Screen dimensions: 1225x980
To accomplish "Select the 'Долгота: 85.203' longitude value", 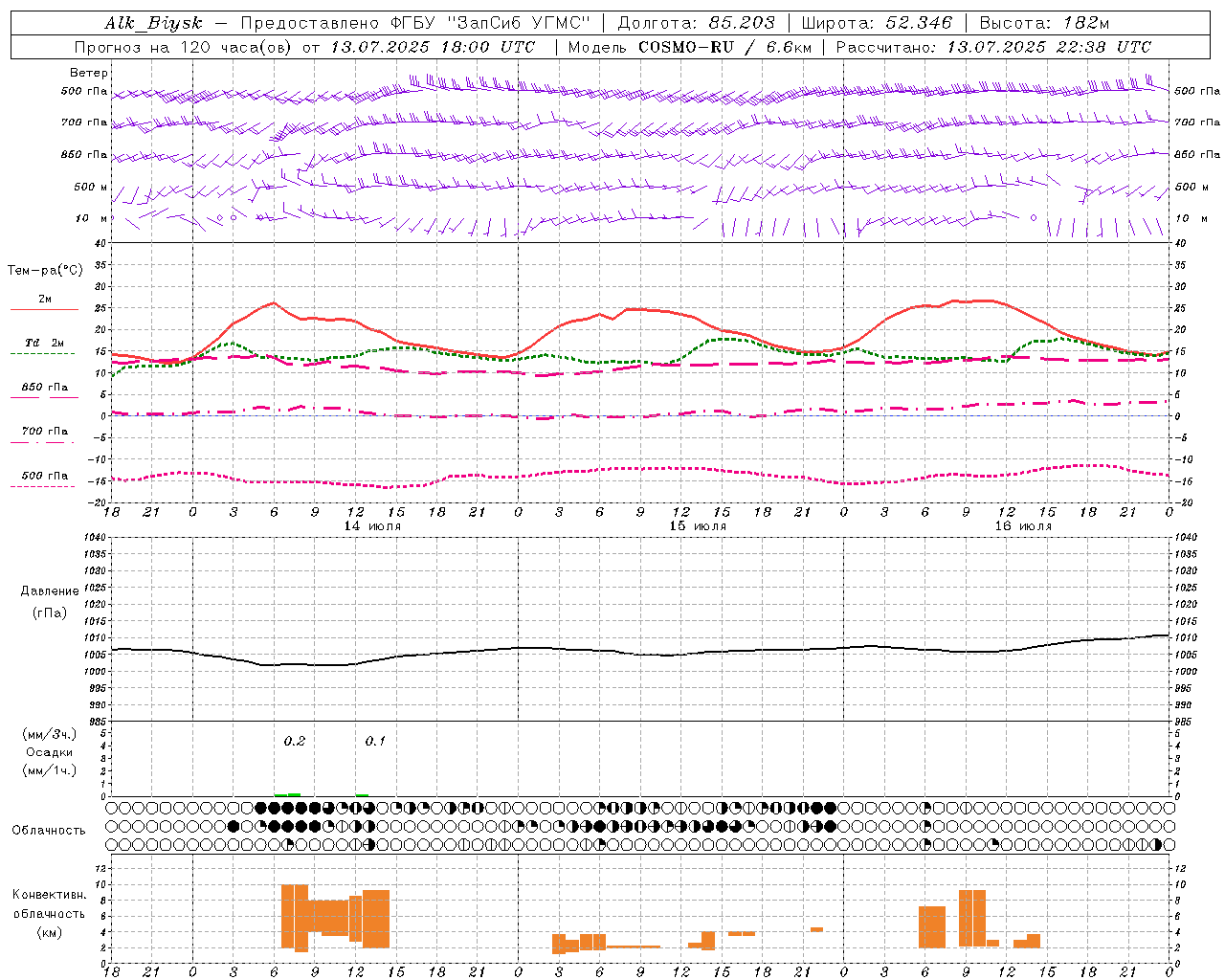I will coord(697,23).
